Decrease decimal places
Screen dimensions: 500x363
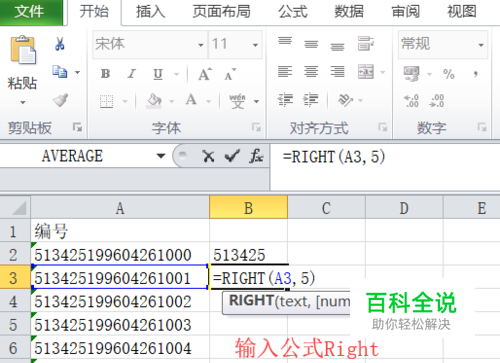(437, 101)
